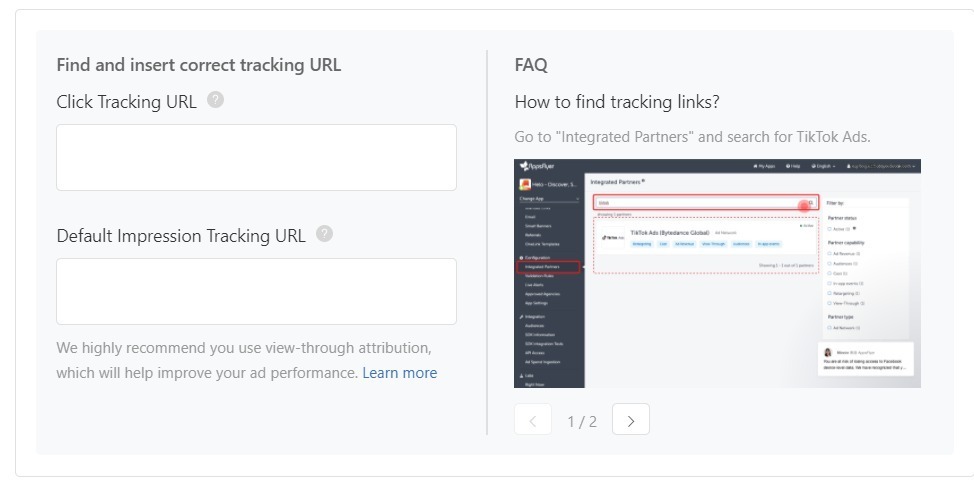Click the help icon beside Default Impression Tracking URL
974x481 pixels.
pos(324,234)
